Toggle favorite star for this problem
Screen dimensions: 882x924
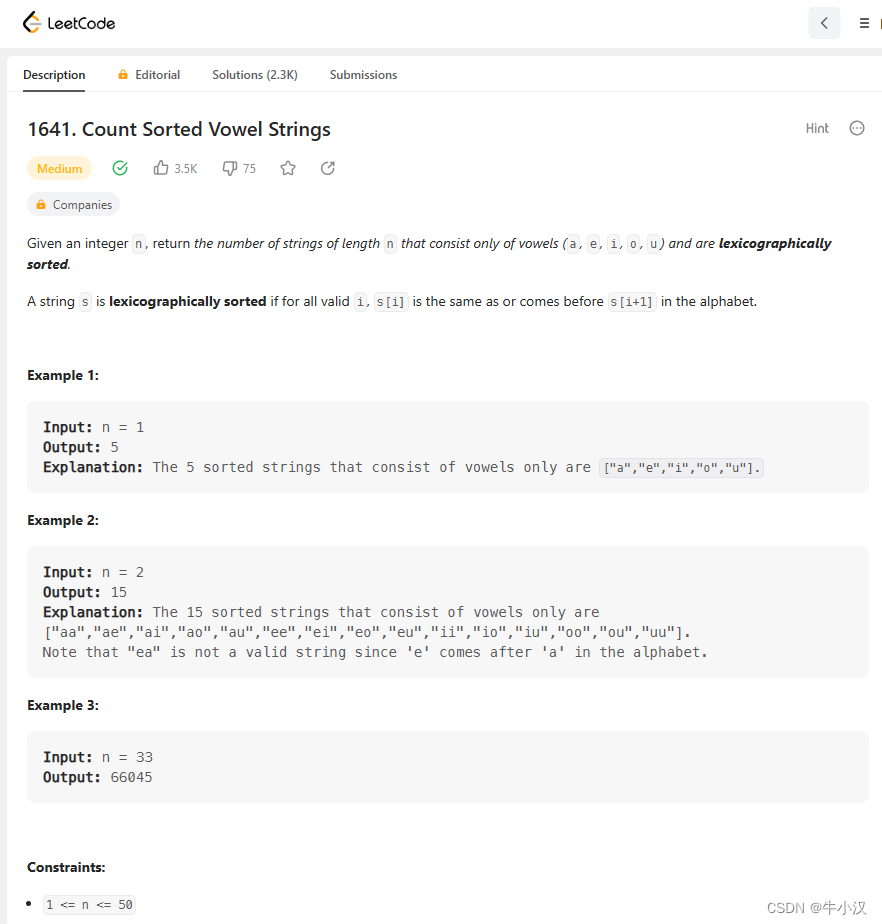click(287, 168)
